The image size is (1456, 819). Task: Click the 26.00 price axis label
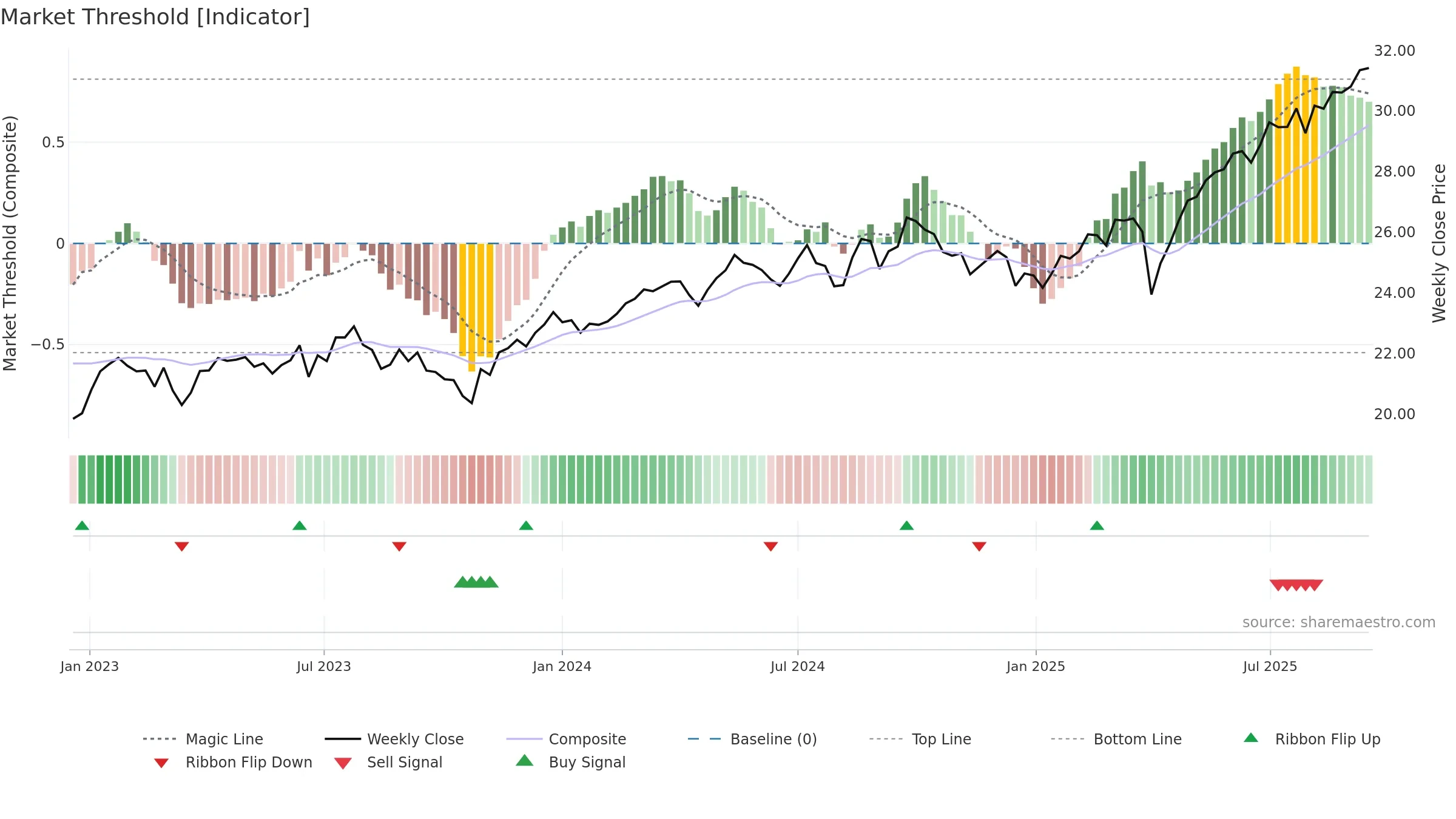click(1395, 232)
